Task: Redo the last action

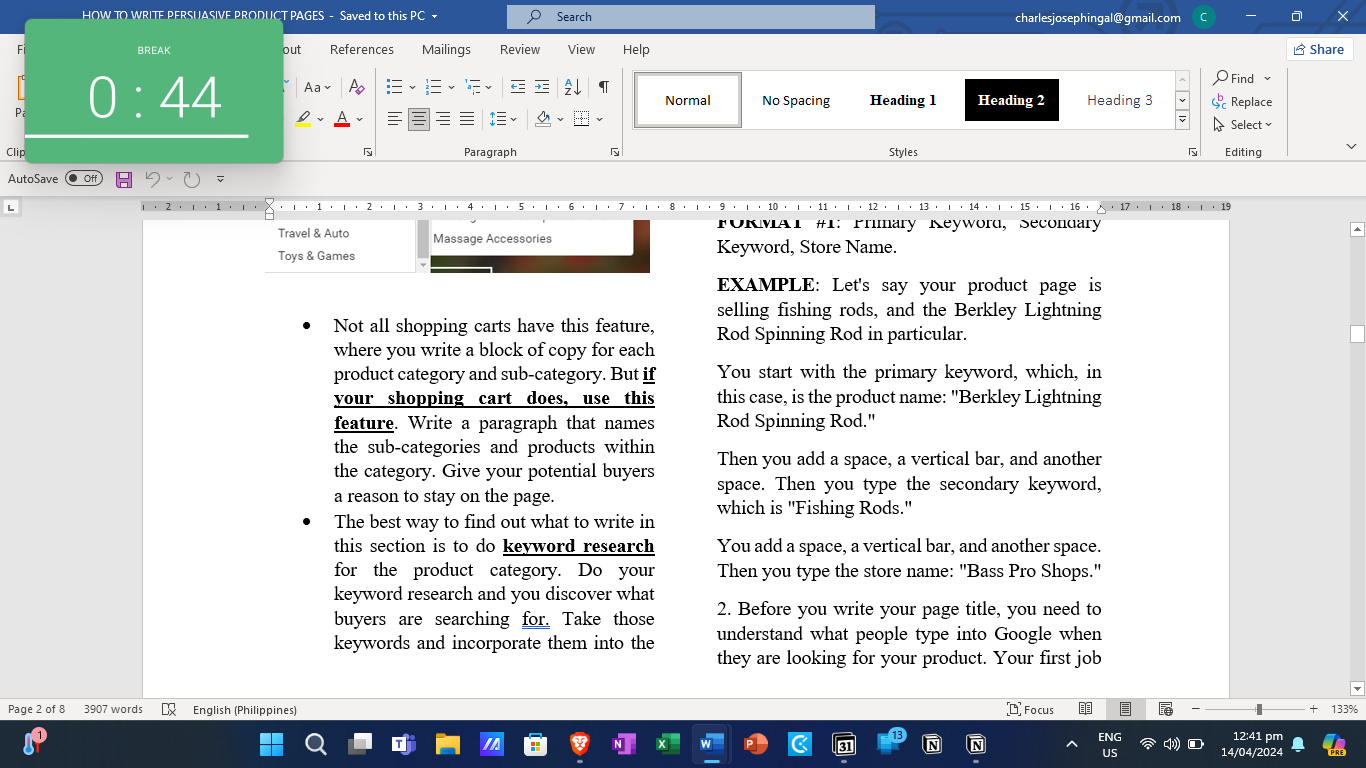Action: coord(192,179)
